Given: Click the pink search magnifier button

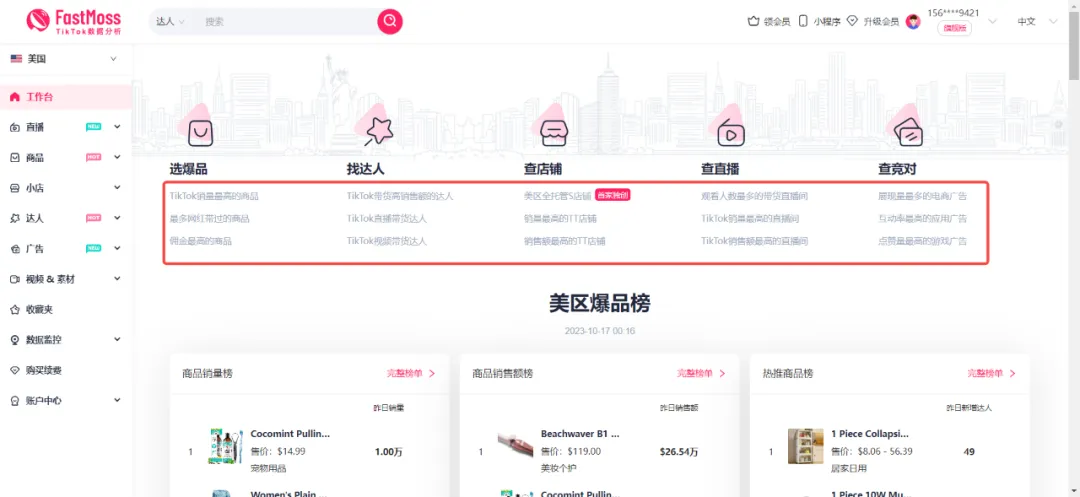Looking at the screenshot, I should (390, 21).
